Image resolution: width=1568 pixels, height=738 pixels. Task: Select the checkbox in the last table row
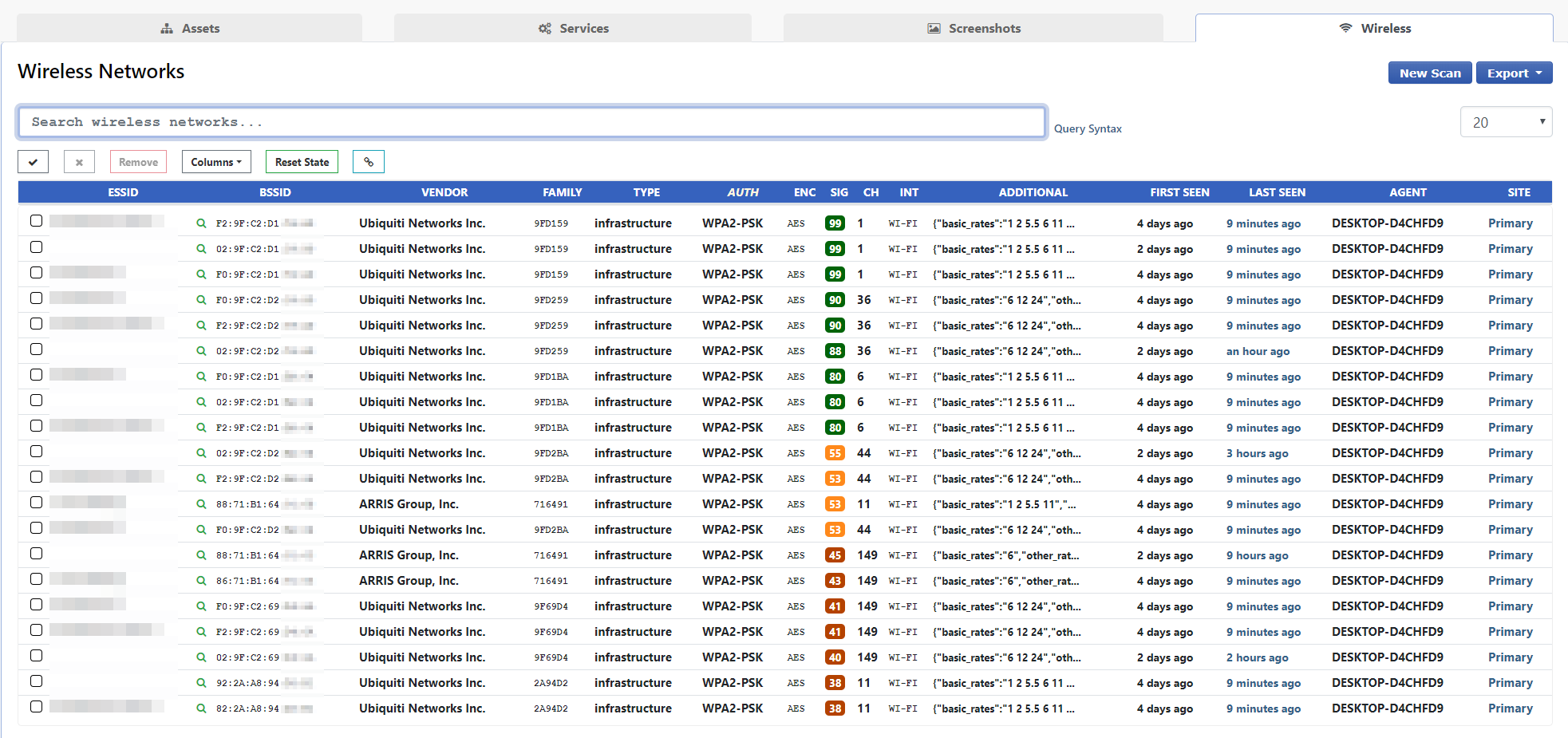pos(36,707)
